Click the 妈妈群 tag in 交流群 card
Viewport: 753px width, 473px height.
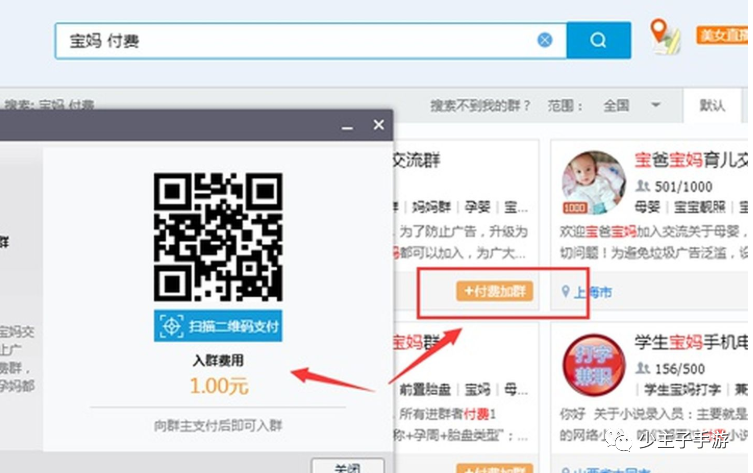point(431,207)
